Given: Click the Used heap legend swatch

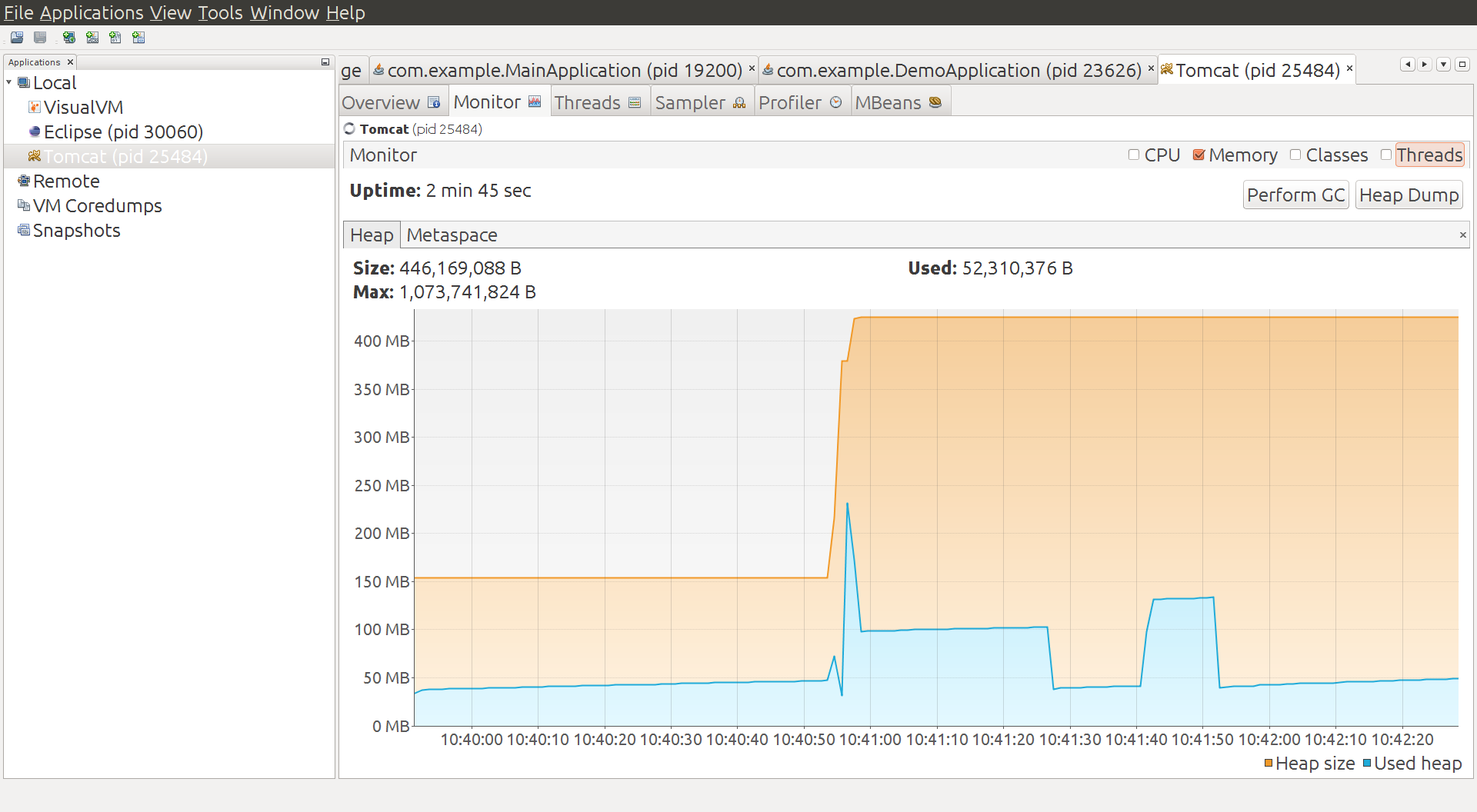Looking at the screenshot, I should pyautogui.click(x=1367, y=764).
